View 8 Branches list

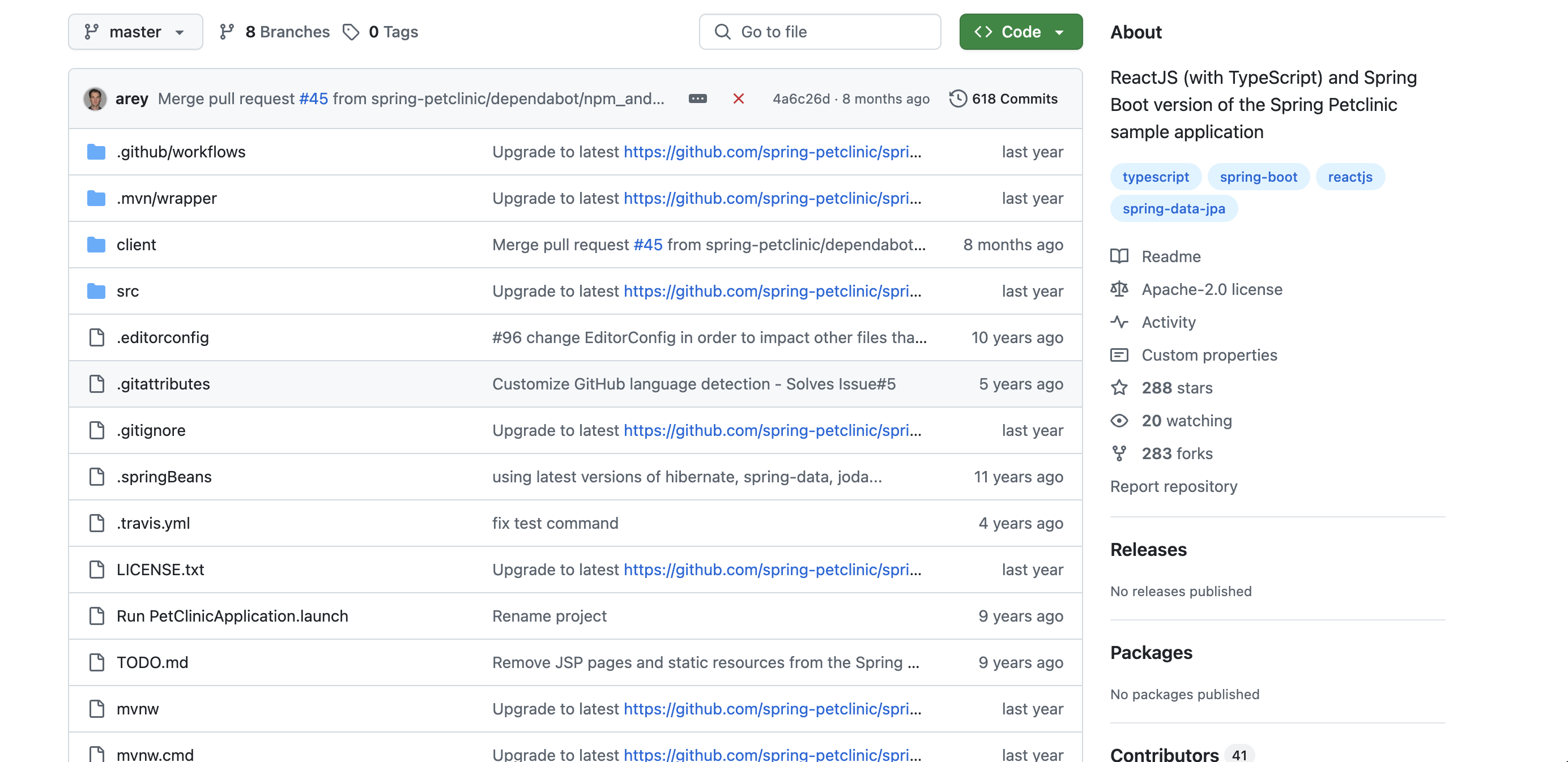[x=275, y=32]
